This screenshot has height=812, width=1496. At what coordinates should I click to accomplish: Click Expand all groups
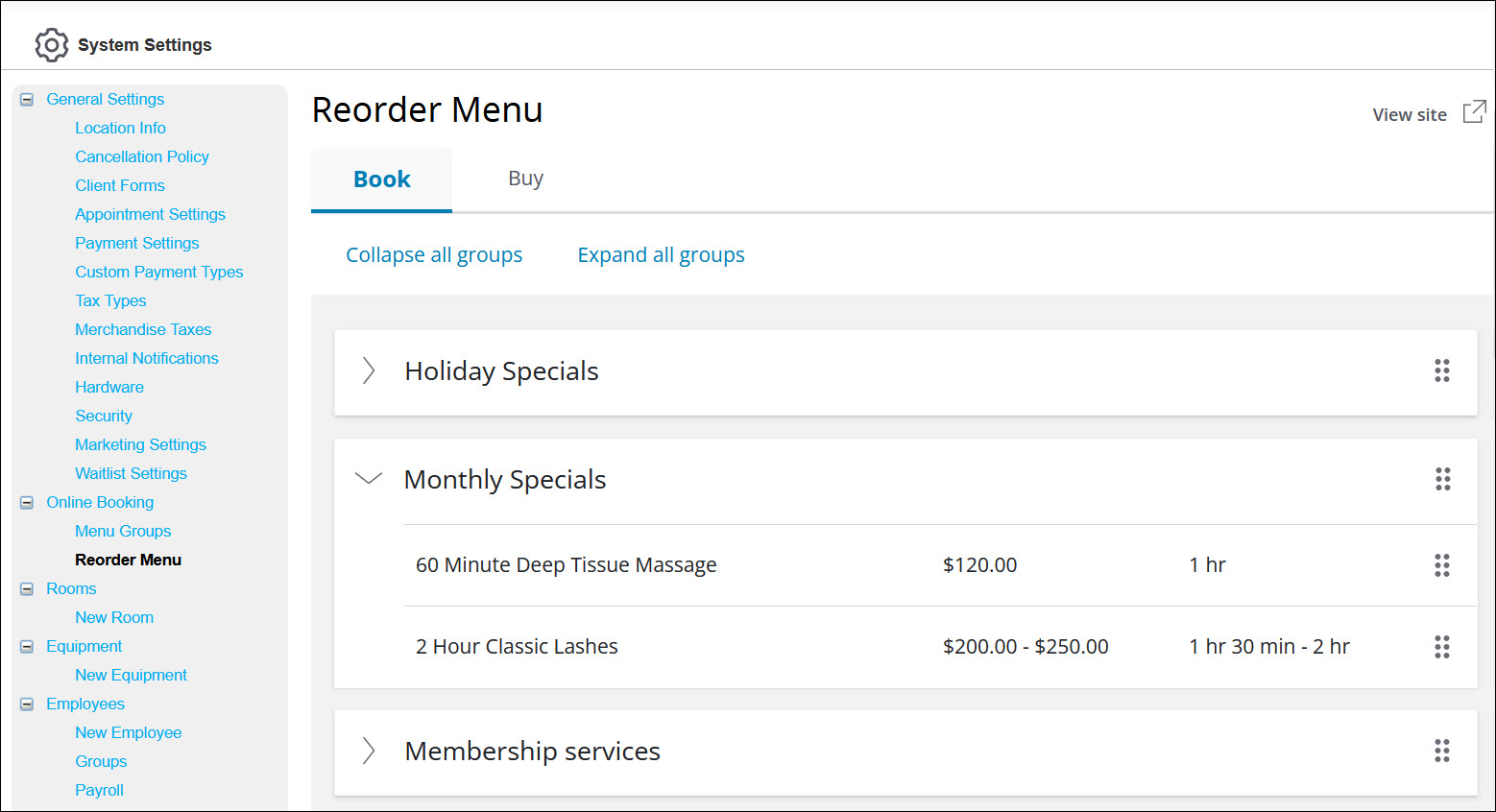661,254
